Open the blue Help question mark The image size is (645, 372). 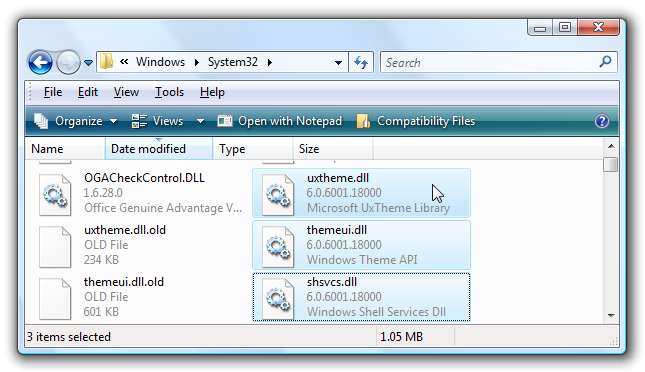pos(601,121)
